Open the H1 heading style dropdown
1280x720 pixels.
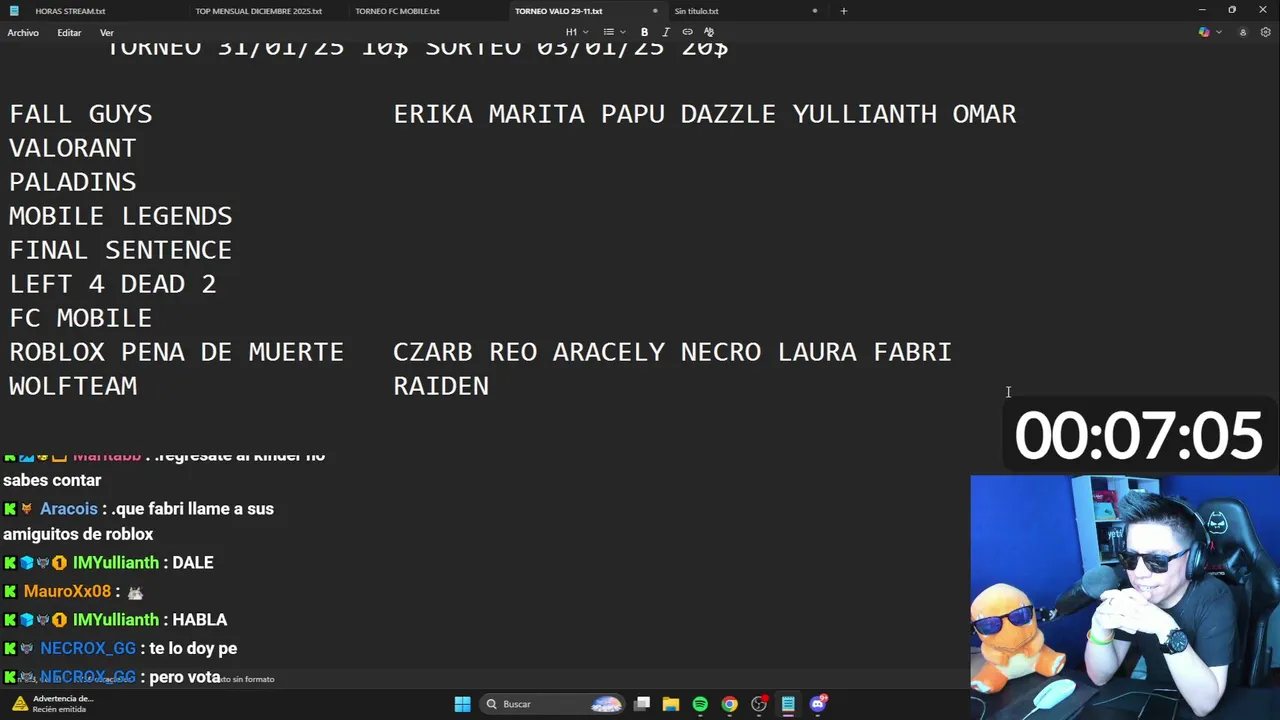[x=575, y=32]
